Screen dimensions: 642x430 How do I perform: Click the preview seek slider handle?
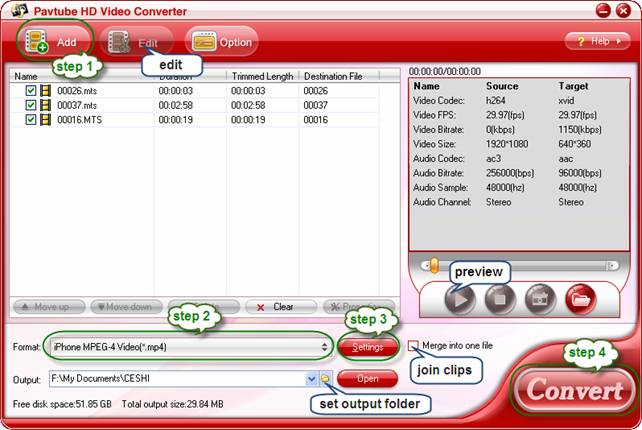(x=434, y=265)
